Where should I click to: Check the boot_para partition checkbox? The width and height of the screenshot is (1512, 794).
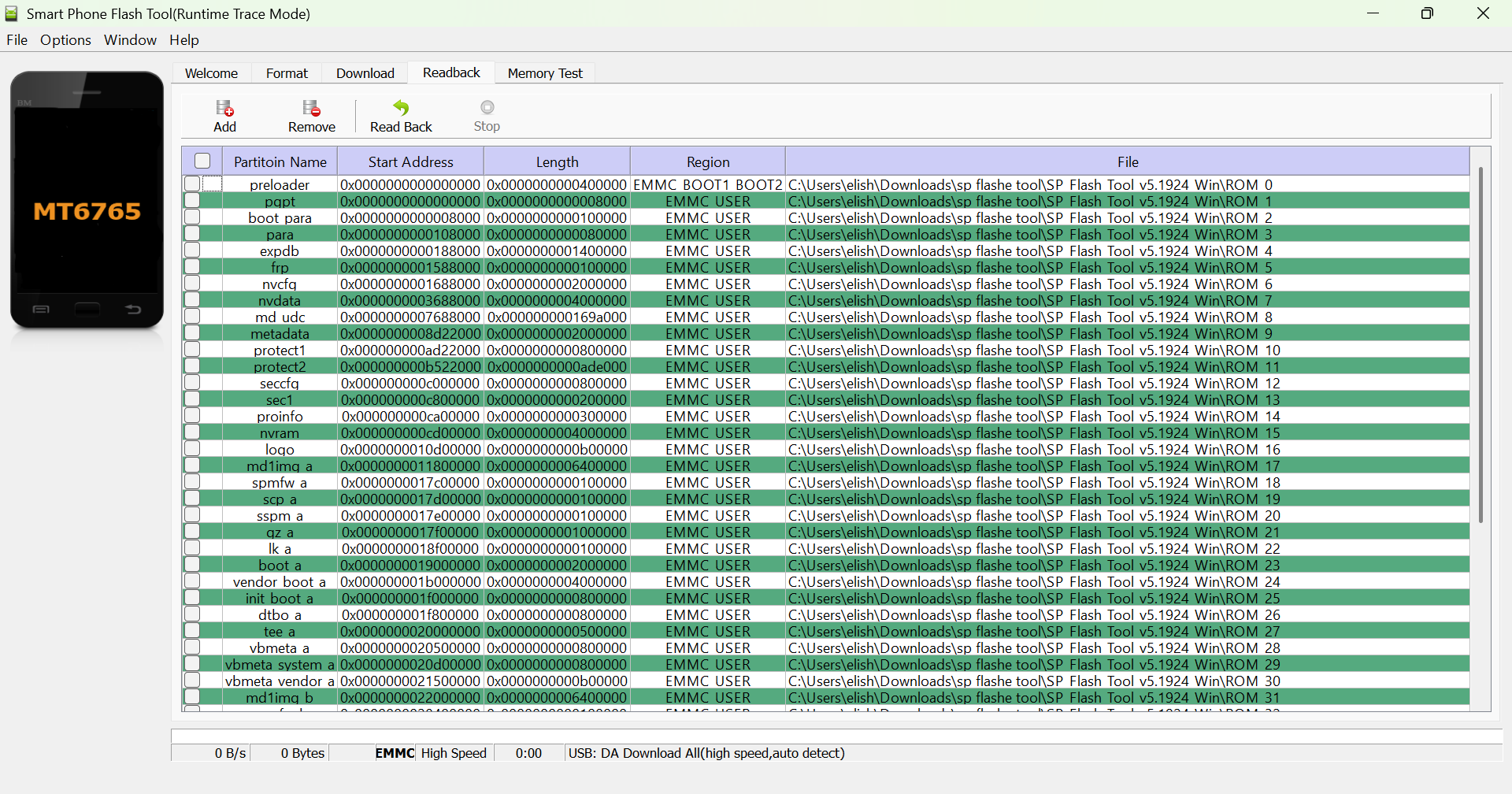coord(191,217)
